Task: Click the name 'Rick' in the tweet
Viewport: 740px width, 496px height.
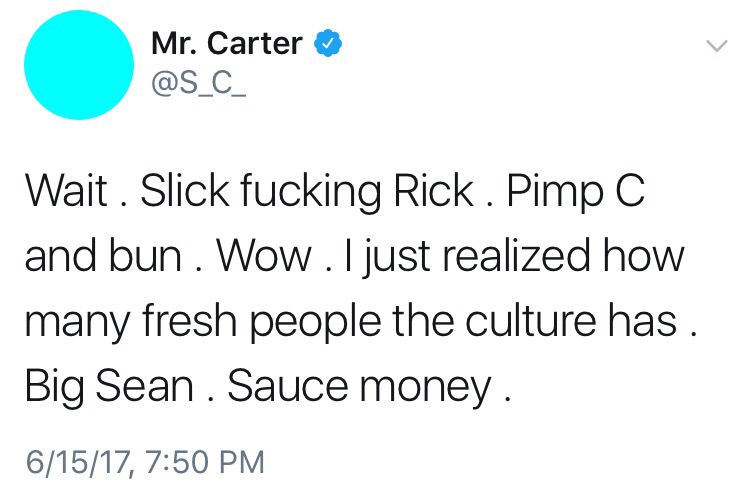Action: click(x=434, y=191)
